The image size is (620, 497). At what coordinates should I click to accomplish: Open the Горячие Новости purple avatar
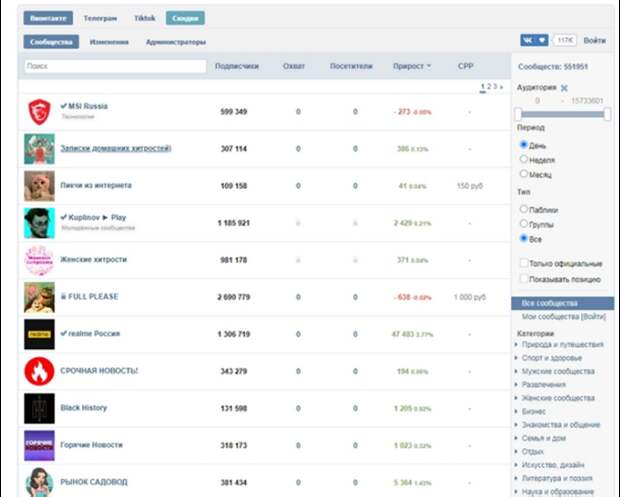click(39, 446)
